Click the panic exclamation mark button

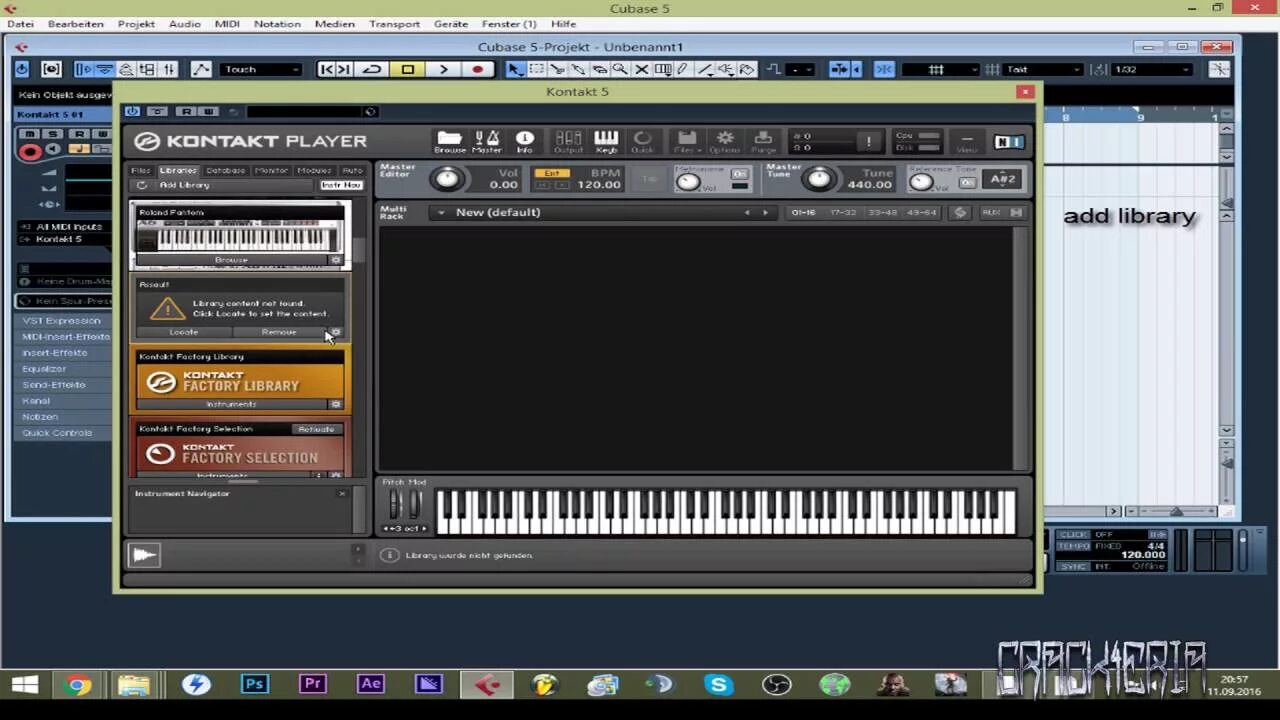coord(868,141)
